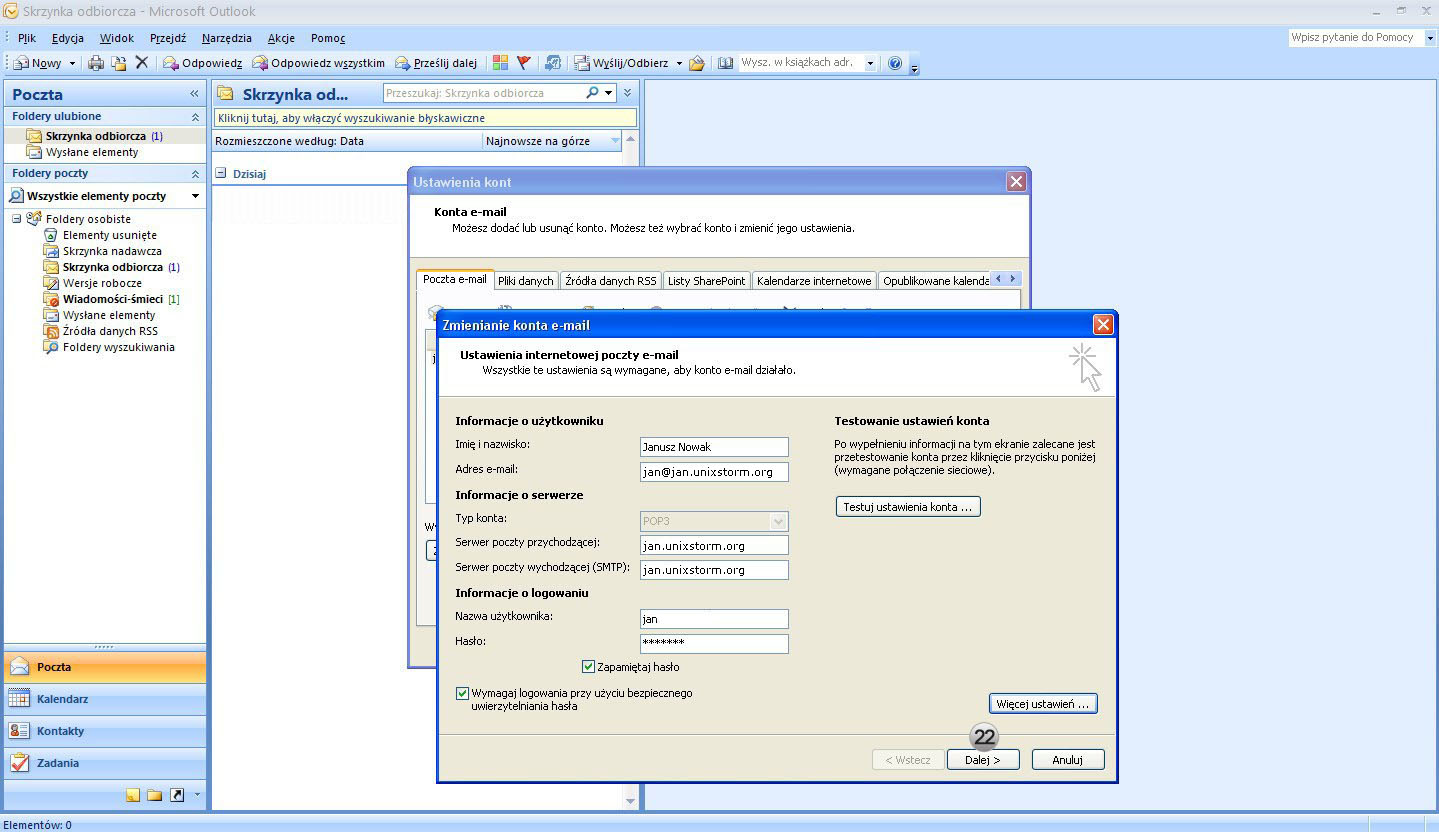This screenshot has height=832, width=1439.
Task: Open the Edycja menu
Action: click(x=68, y=38)
